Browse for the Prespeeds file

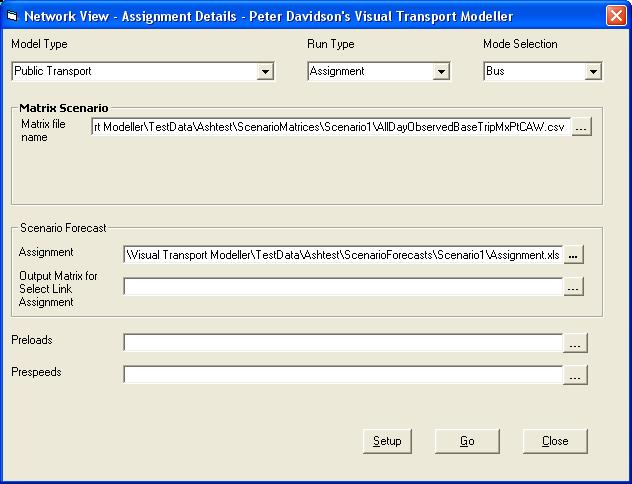coord(575,375)
